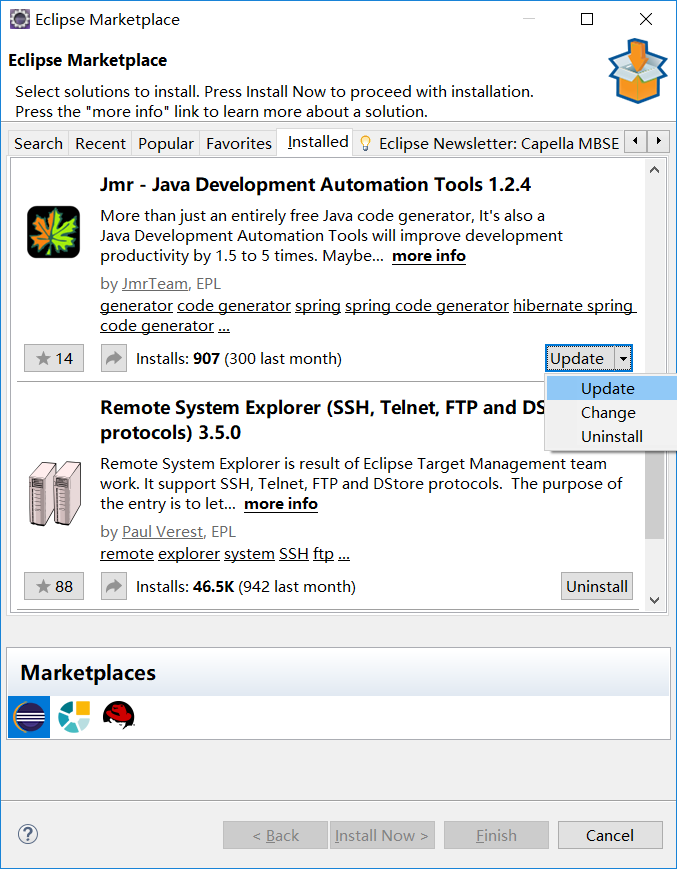Click the 'generator' tag link
This screenshot has height=869, width=677.
[136, 306]
